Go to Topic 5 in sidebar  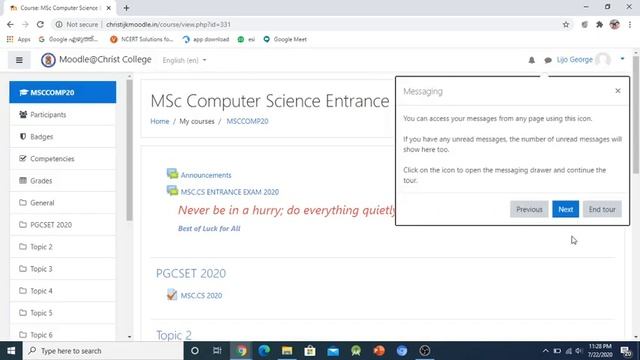click(x=62, y=313)
